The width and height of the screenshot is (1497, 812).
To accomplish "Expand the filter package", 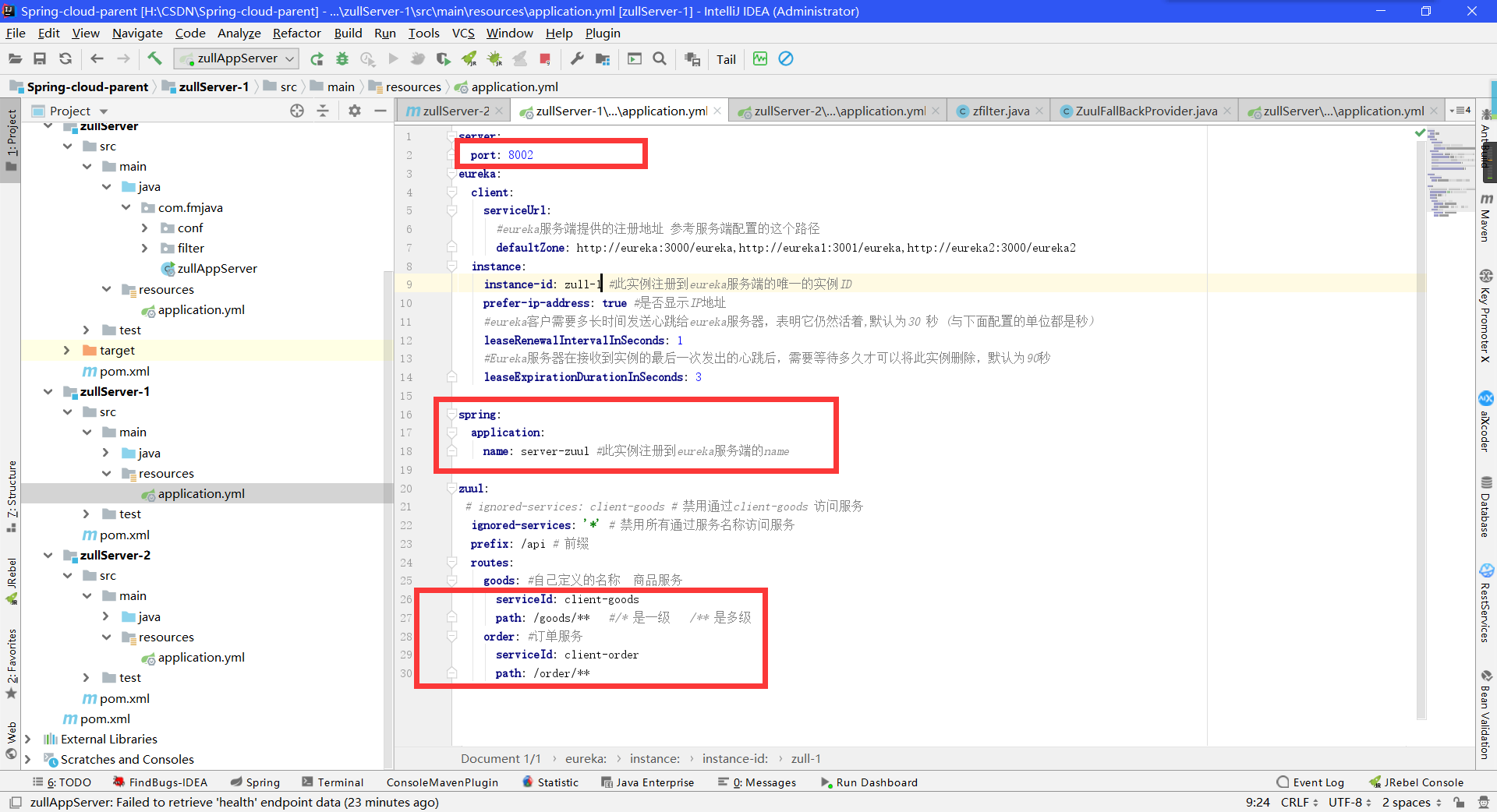I will click(x=144, y=248).
